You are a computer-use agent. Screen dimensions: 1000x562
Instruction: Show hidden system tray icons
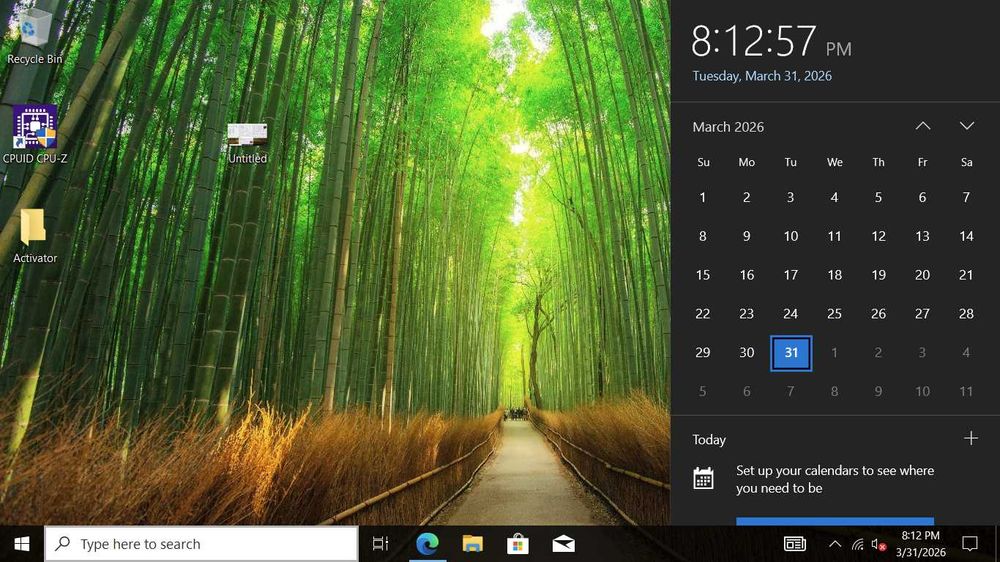[835, 544]
